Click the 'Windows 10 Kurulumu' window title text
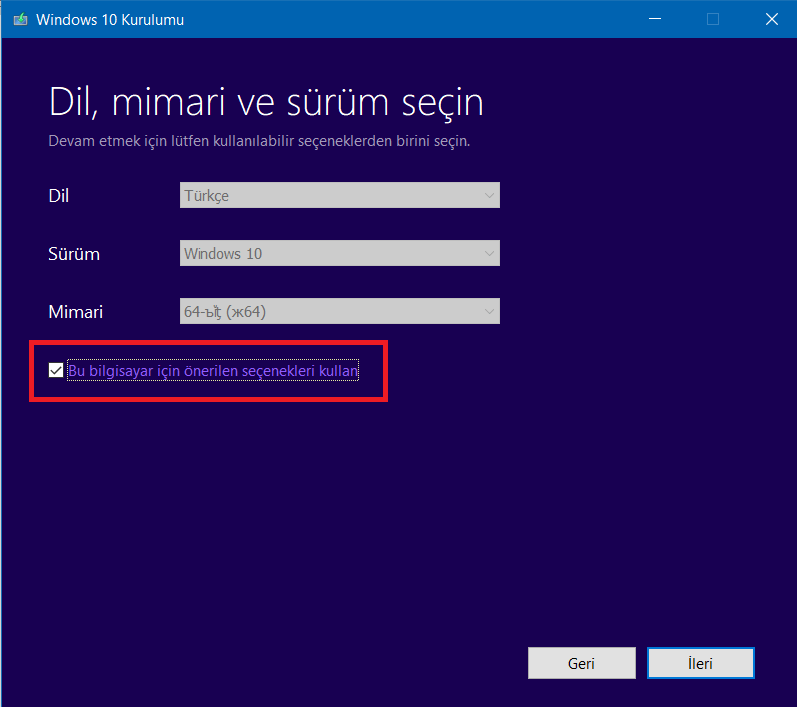 pos(110,20)
